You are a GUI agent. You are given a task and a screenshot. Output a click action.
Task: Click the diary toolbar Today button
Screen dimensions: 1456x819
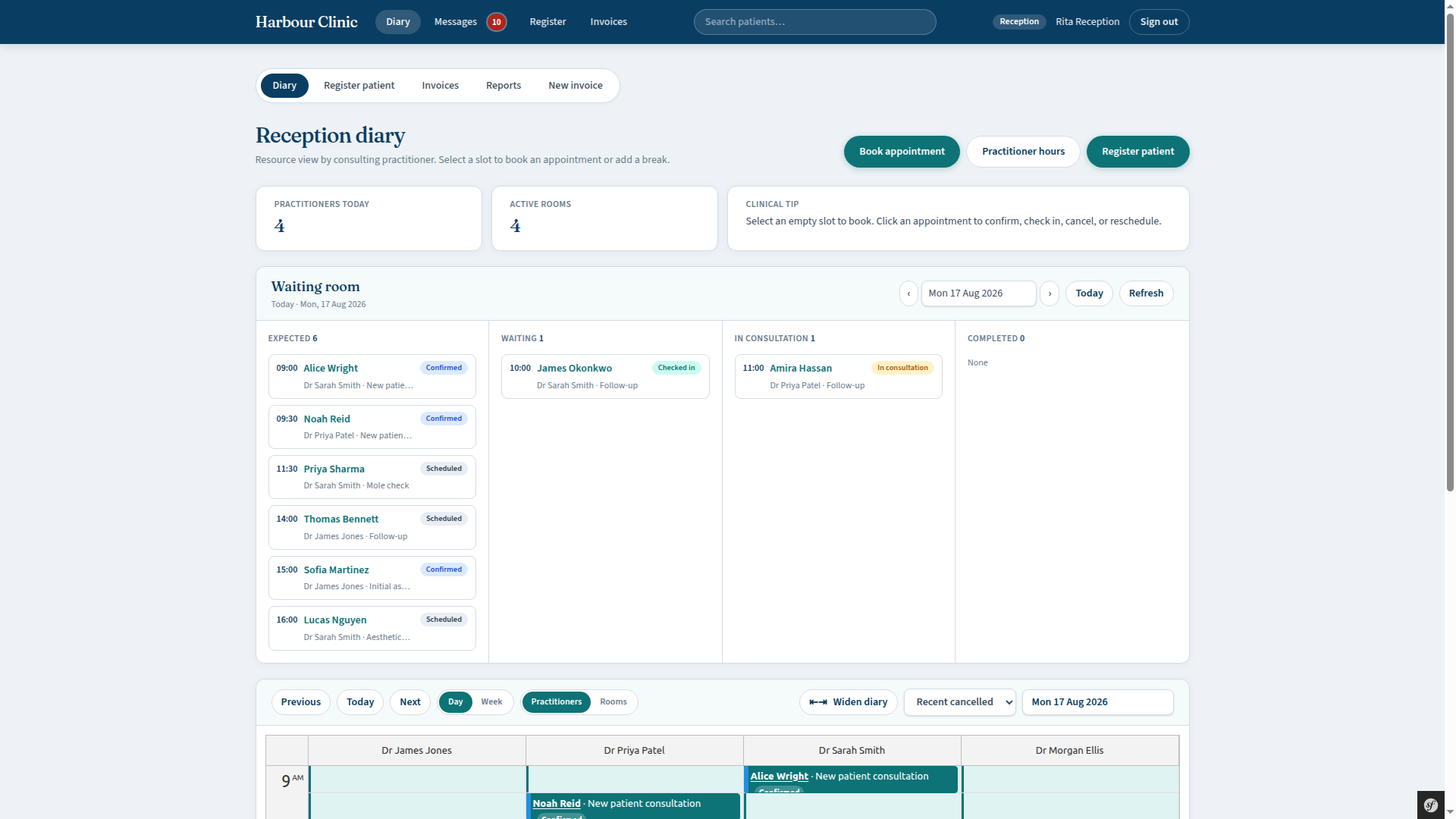360,702
